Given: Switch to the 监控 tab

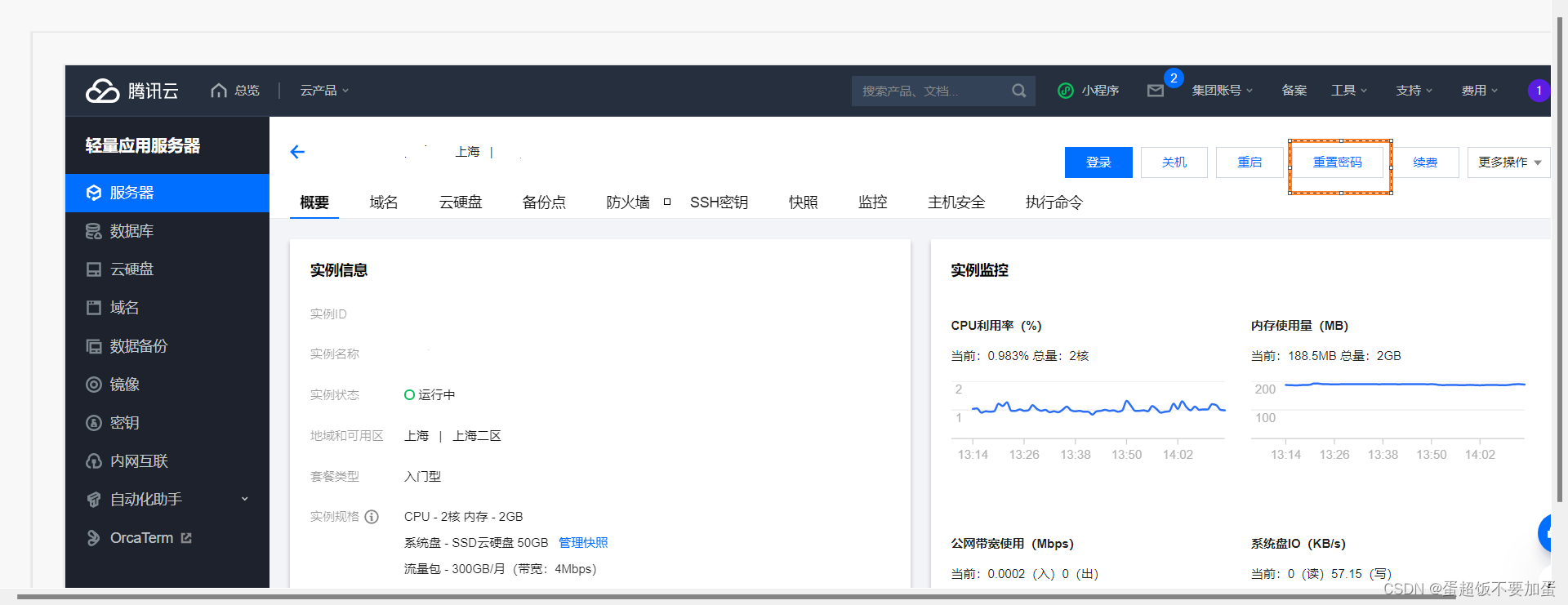Looking at the screenshot, I should point(872,202).
